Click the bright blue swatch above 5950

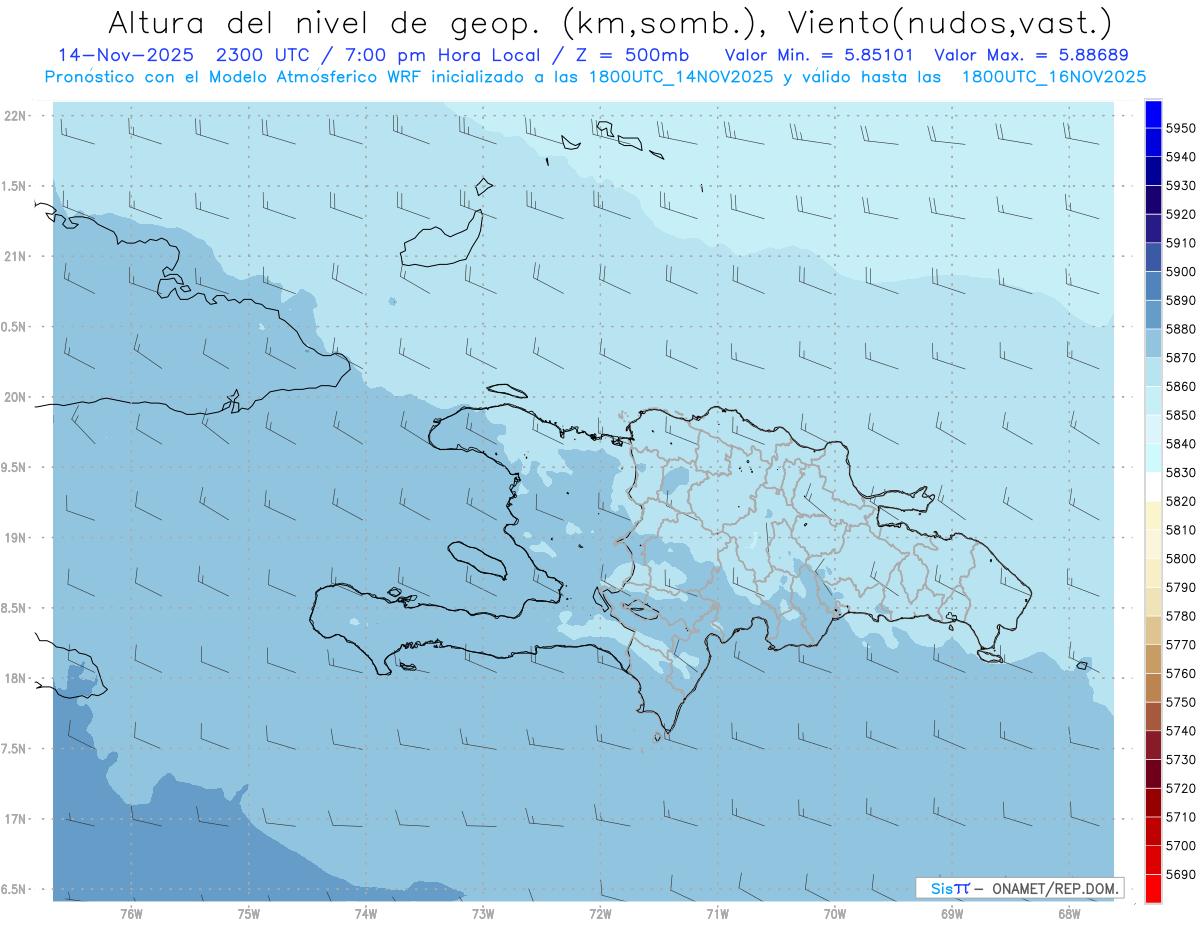tap(1153, 114)
